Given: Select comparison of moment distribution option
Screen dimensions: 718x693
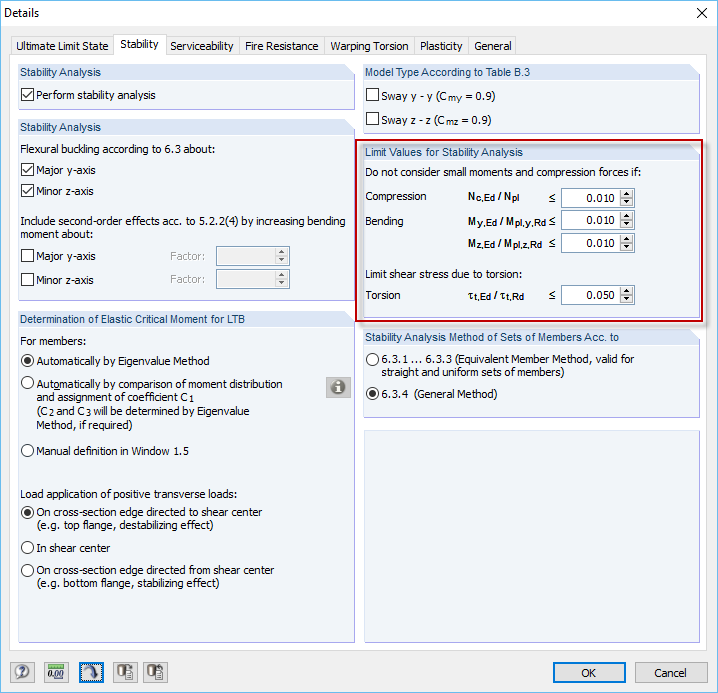Looking at the screenshot, I should coord(27,383).
